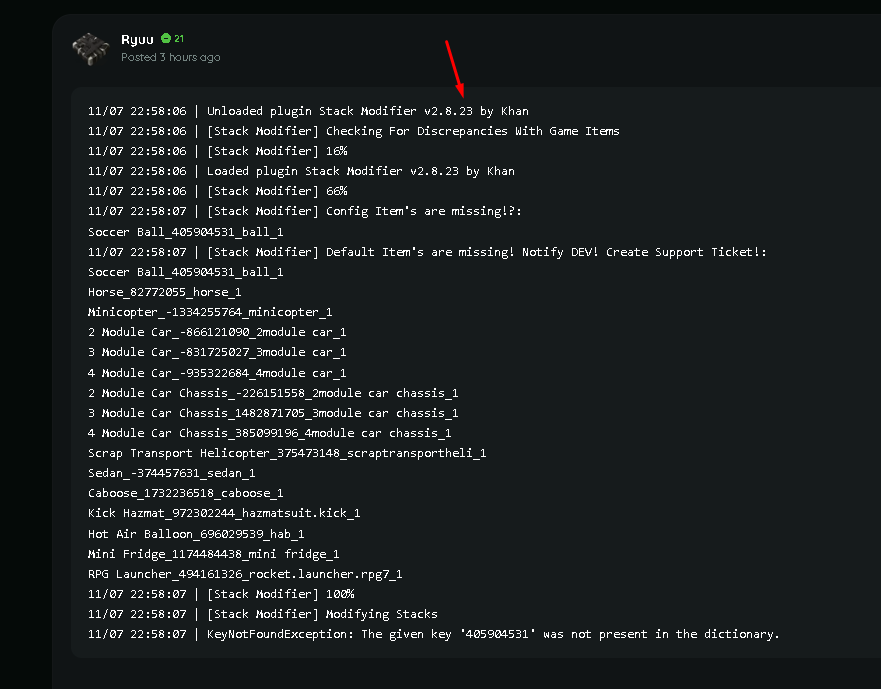Open the Ryuu username profile link
The image size is (881, 689).
coord(137,39)
